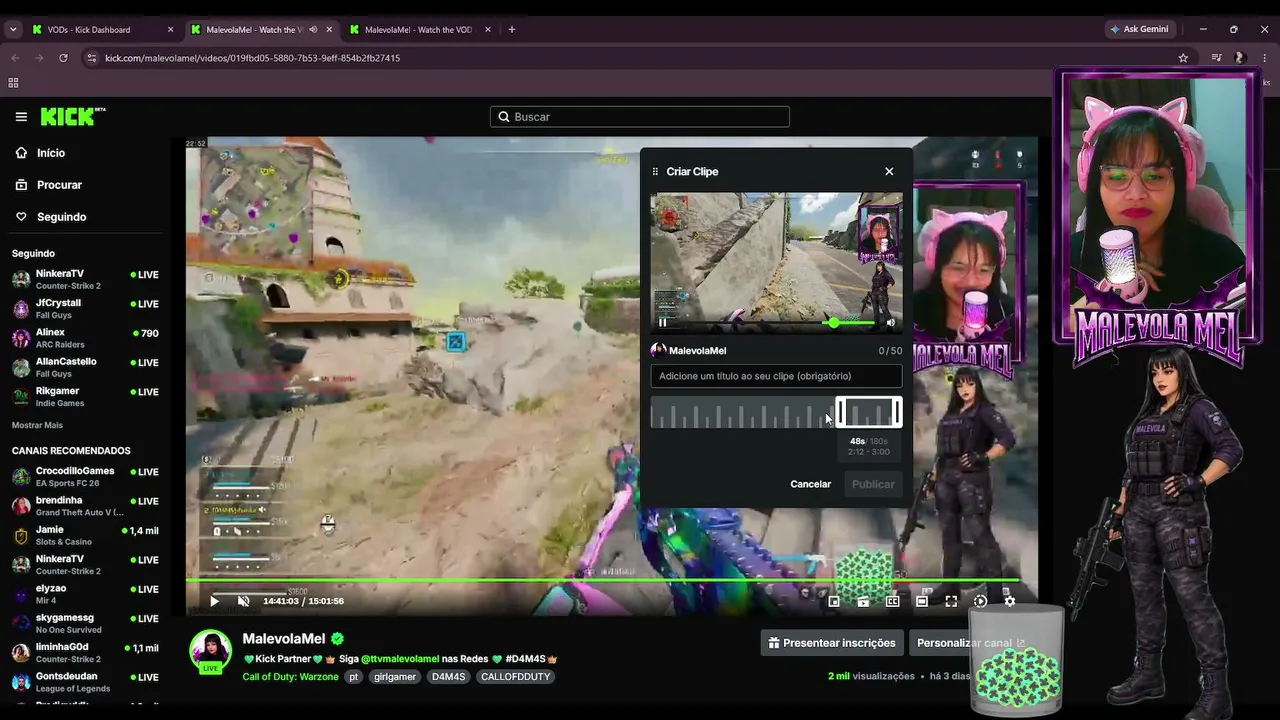This screenshot has height=720, width=1280.
Task: Enter fullscreen in video player
Action: 951,601
